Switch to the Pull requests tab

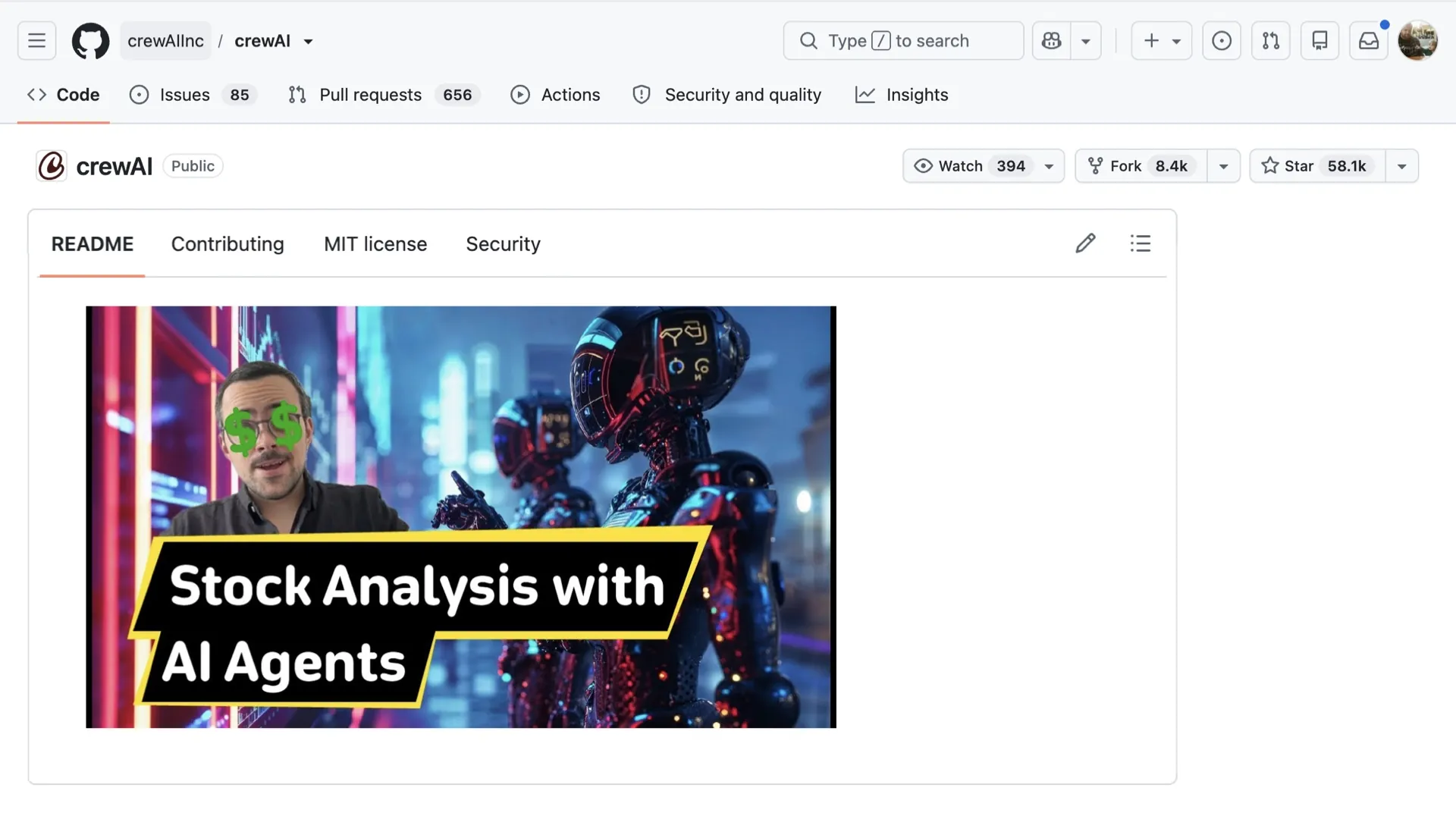pyautogui.click(x=384, y=95)
